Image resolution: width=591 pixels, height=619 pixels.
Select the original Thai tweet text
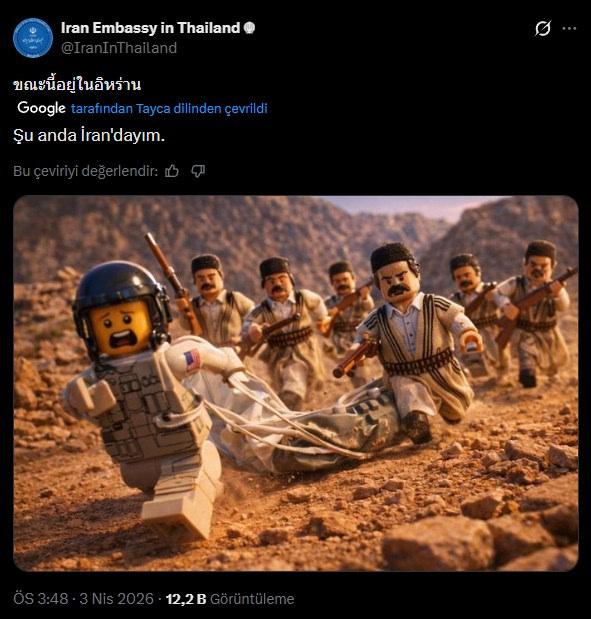77,85
